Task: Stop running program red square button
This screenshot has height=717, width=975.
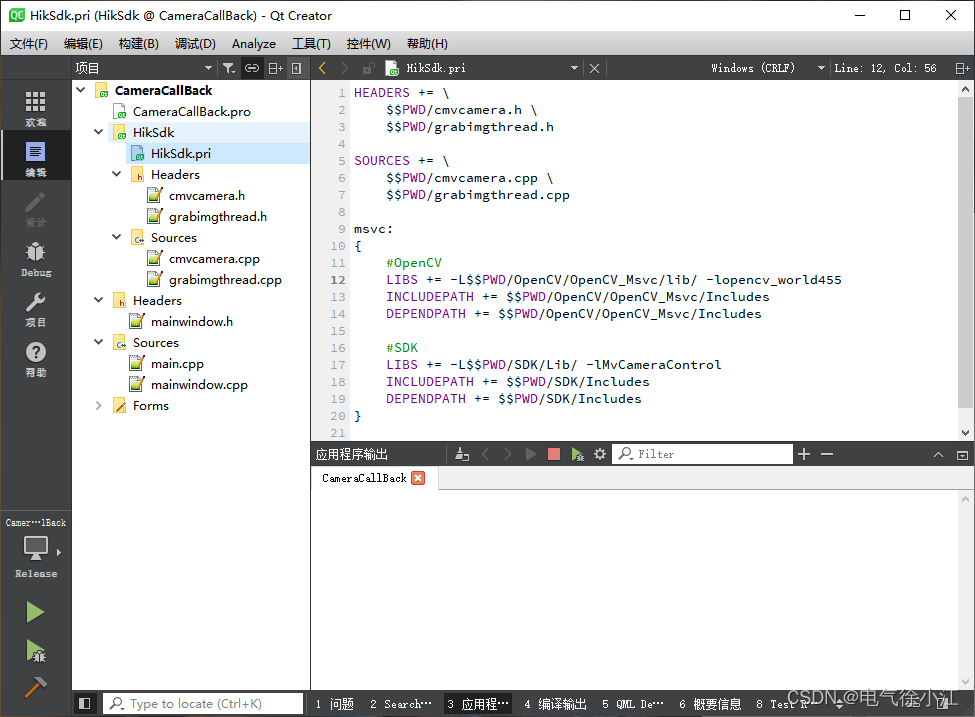Action: (554, 454)
